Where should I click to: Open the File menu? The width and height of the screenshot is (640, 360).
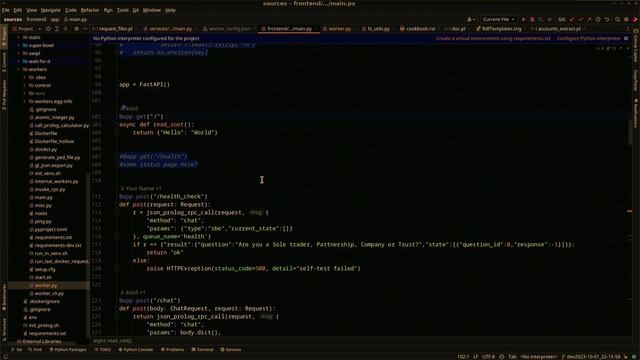pos(5,10)
